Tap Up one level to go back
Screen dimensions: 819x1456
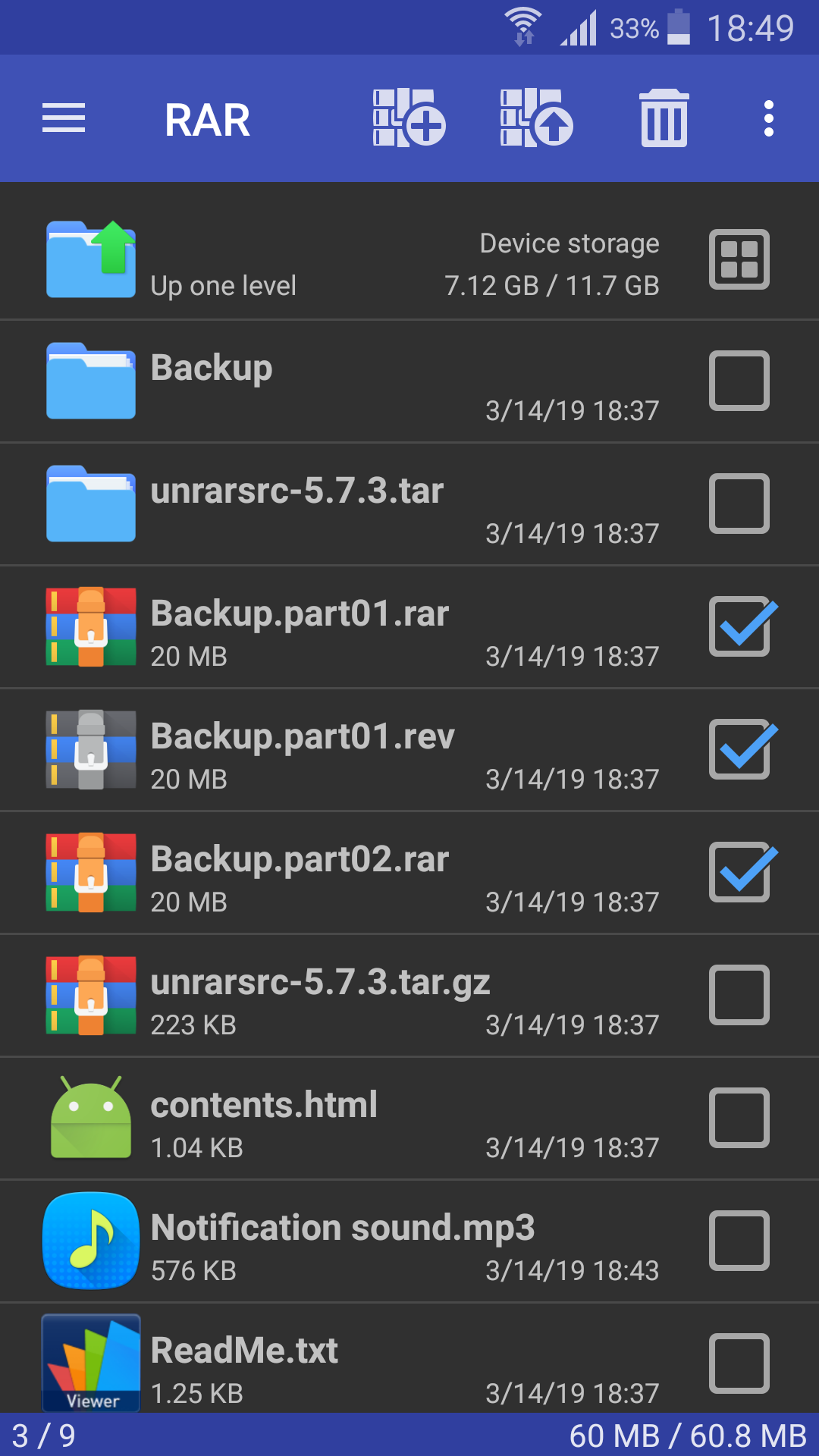point(222,260)
